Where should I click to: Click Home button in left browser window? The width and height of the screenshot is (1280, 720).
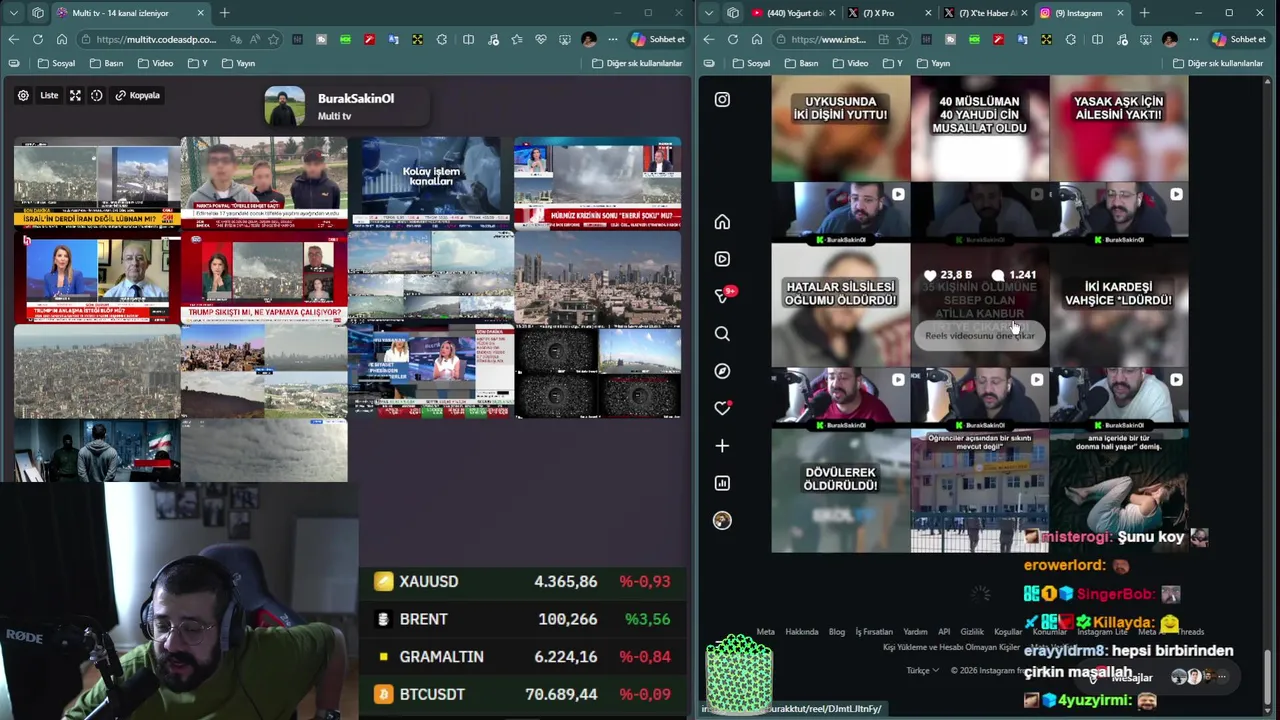[61, 39]
